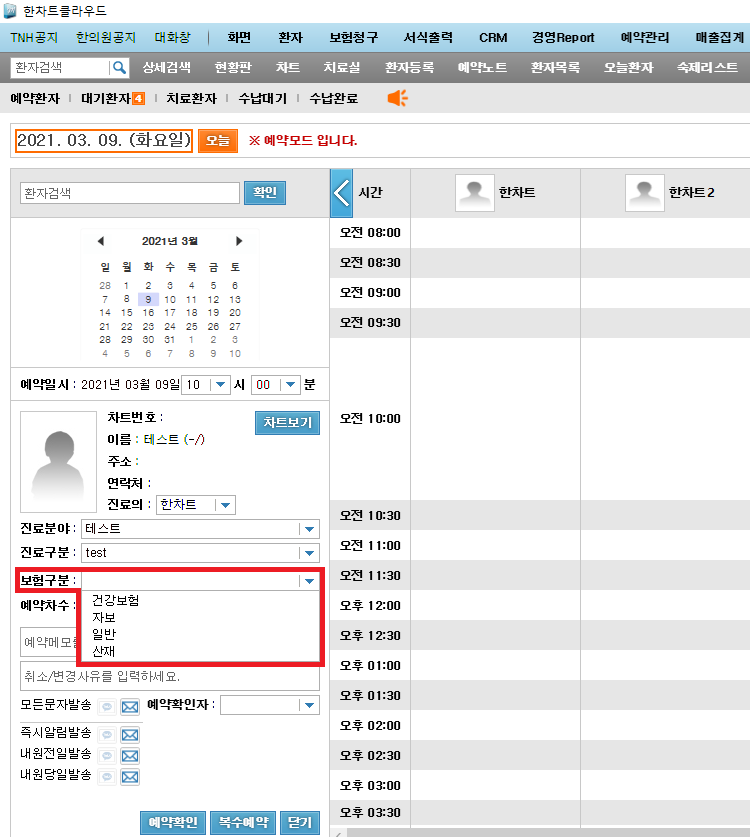Click the 한차트2 doctor avatar

pos(645,192)
